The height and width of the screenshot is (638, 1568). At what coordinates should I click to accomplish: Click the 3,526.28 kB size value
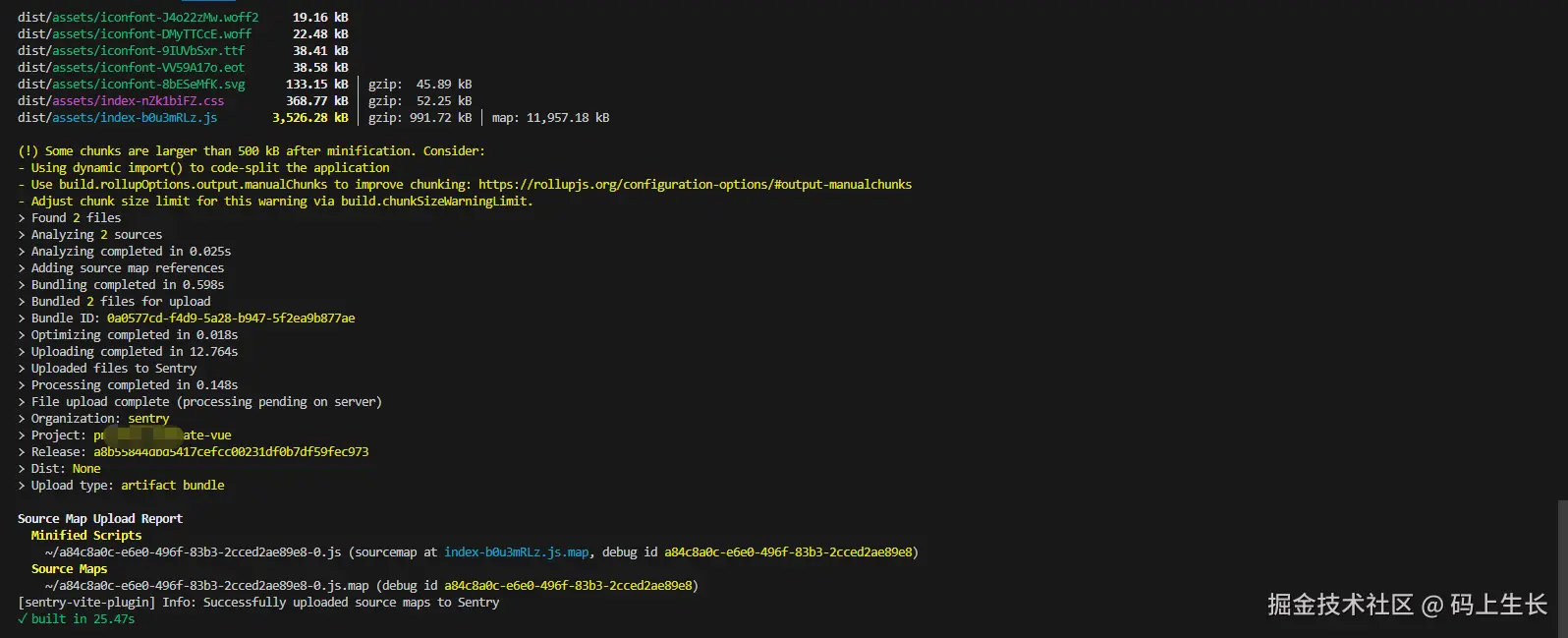click(309, 117)
